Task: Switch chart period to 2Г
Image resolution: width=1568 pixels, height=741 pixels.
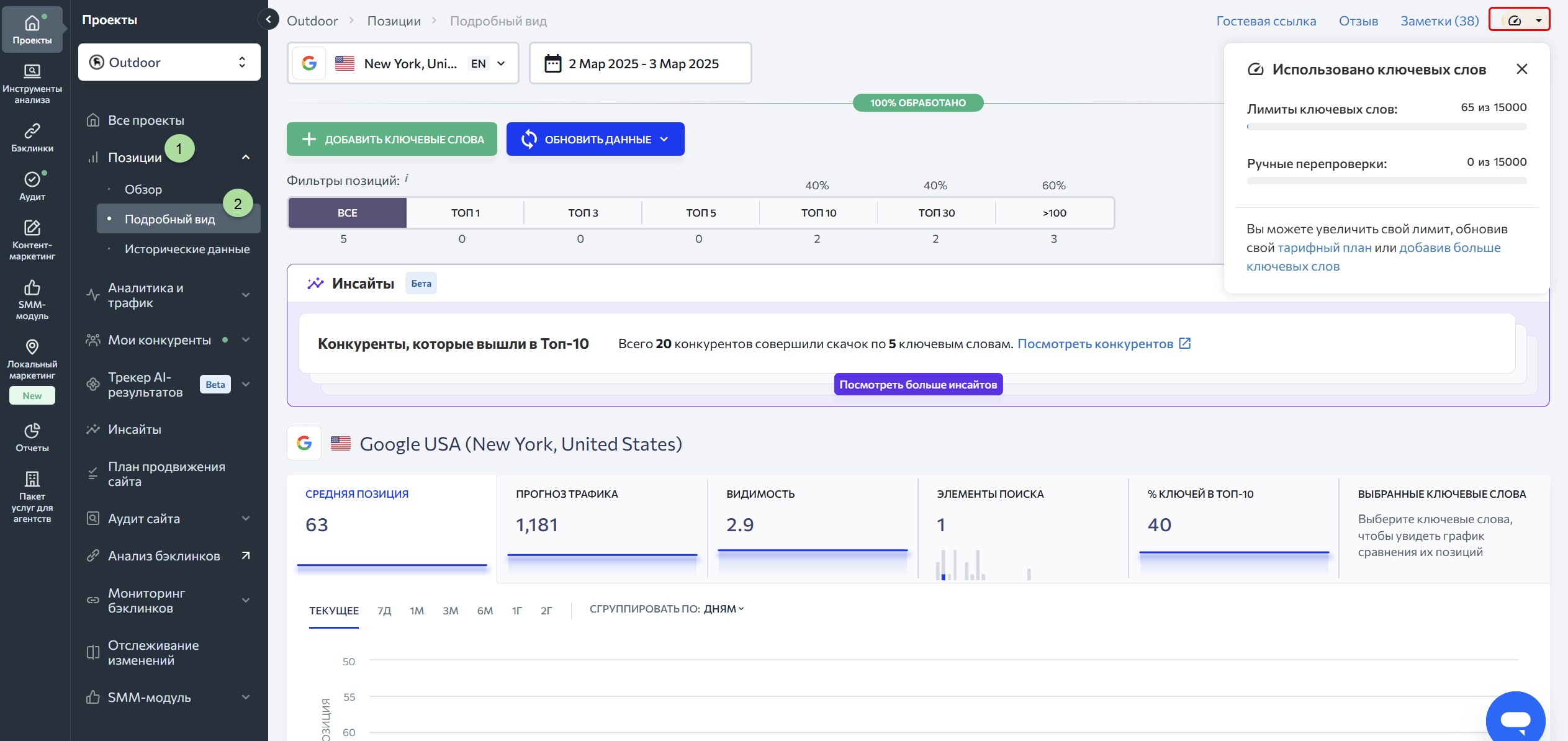Action: 546,611
